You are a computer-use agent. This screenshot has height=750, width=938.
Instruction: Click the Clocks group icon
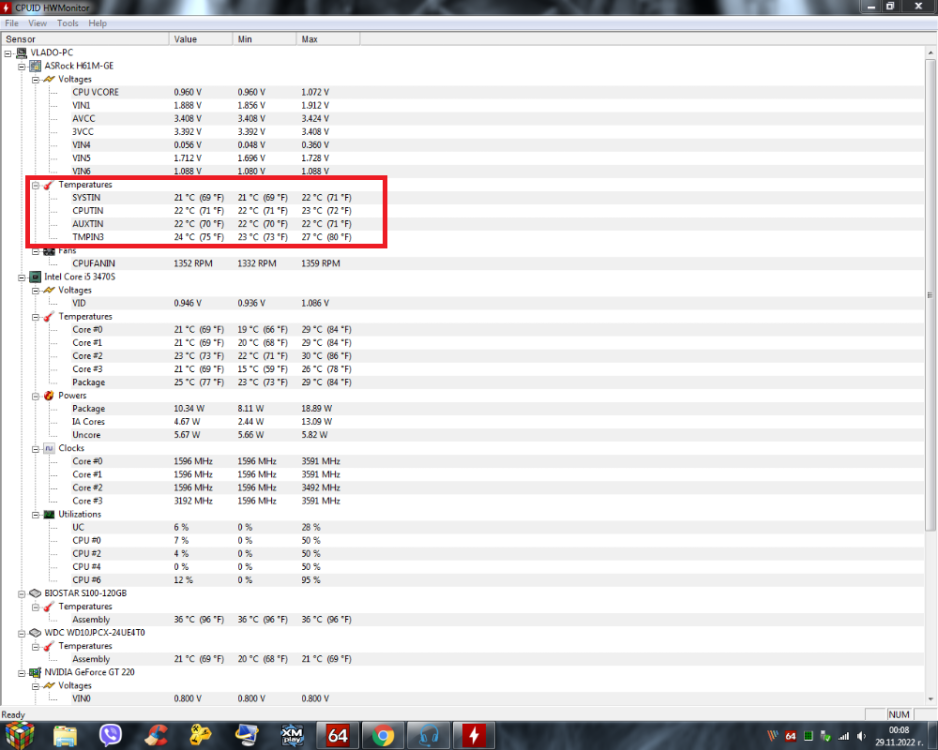[x=49, y=448]
